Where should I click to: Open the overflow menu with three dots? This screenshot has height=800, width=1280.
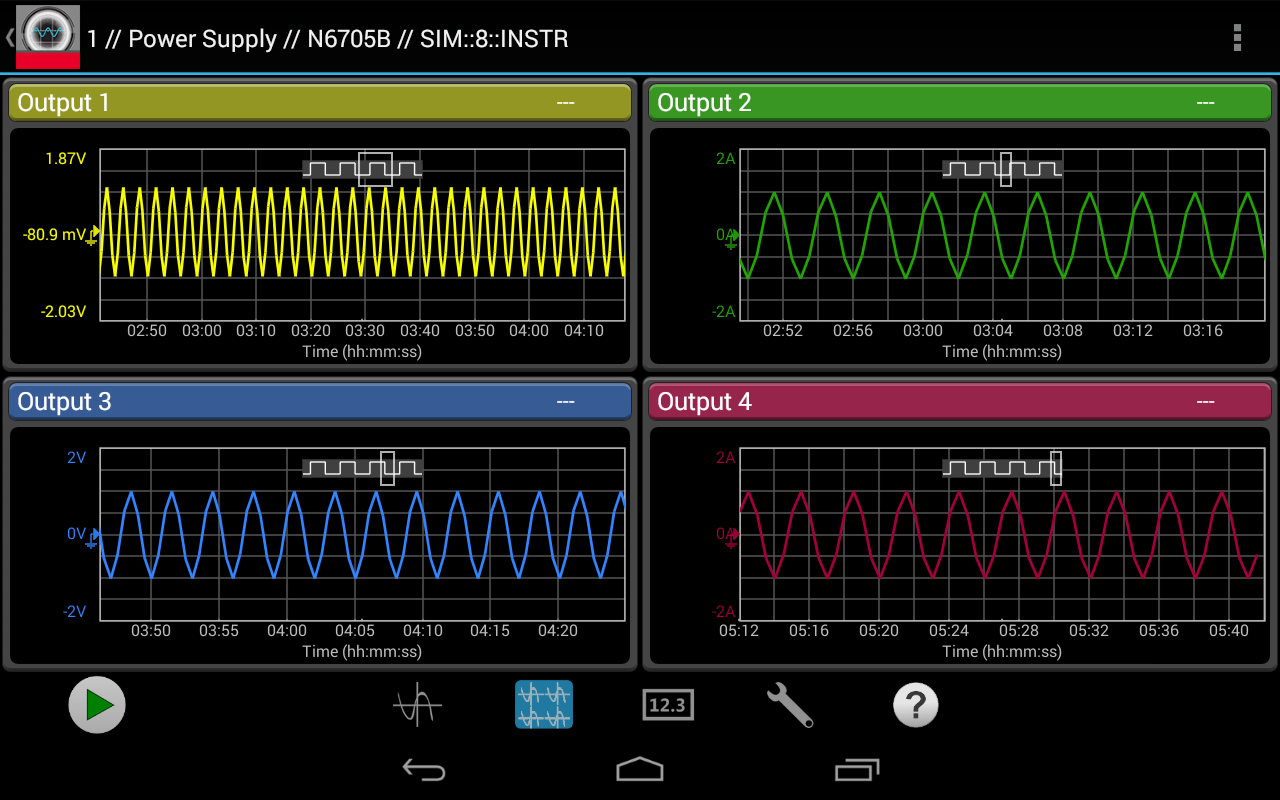(1237, 38)
